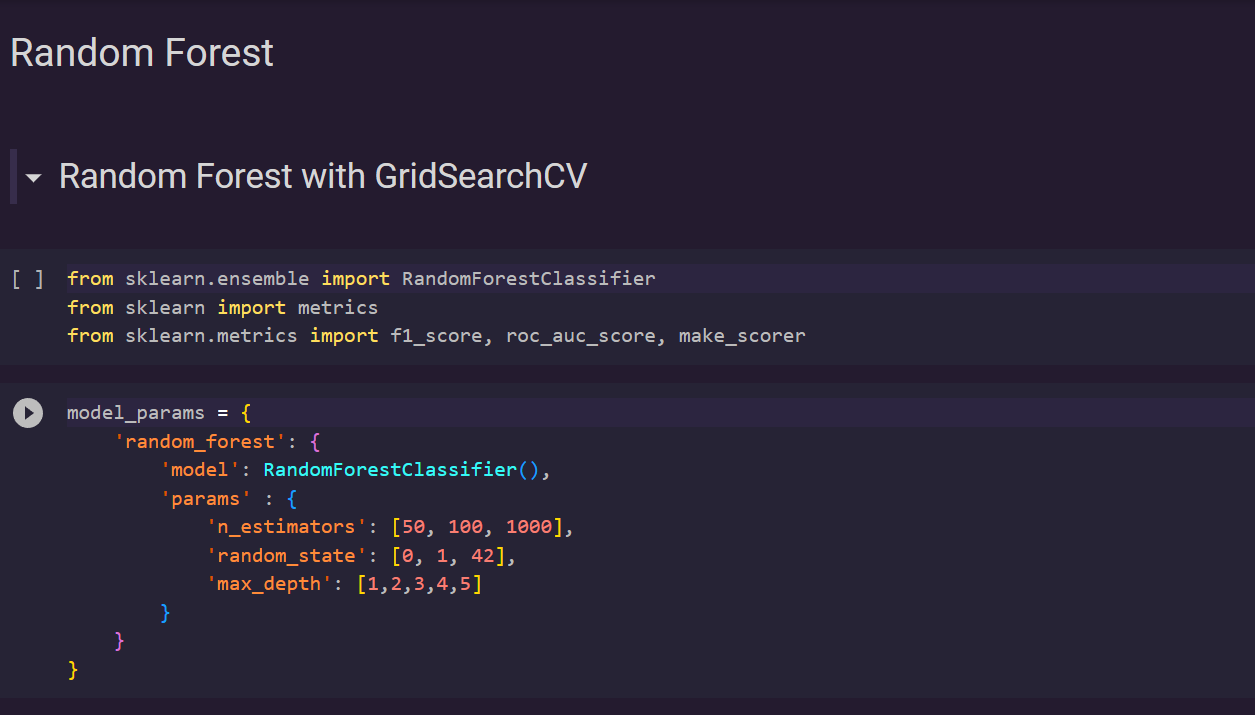Run the model_params code cell
The height and width of the screenshot is (715, 1255).
[x=28, y=413]
